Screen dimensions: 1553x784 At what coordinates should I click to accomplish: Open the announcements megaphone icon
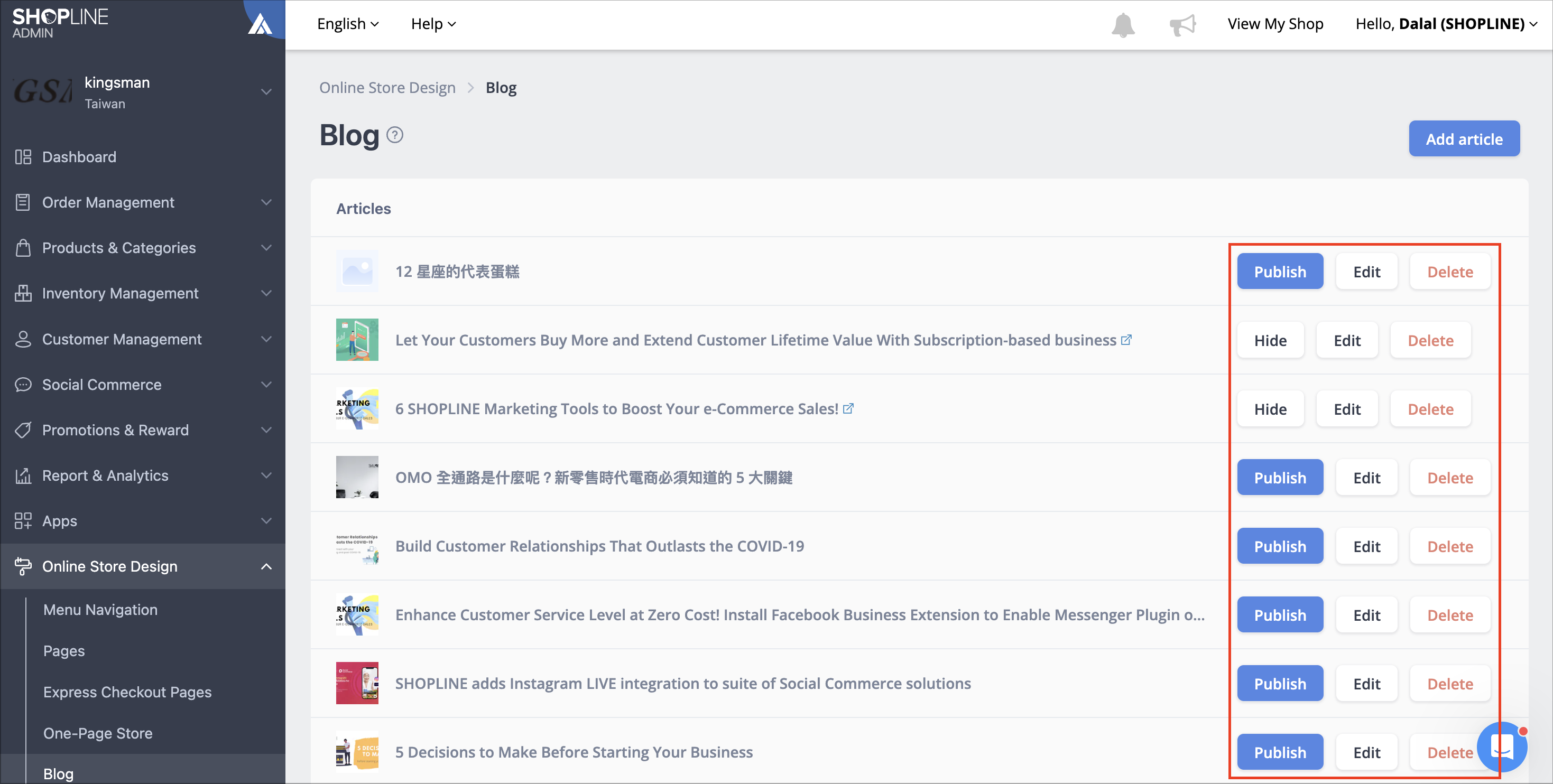point(1182,25)
